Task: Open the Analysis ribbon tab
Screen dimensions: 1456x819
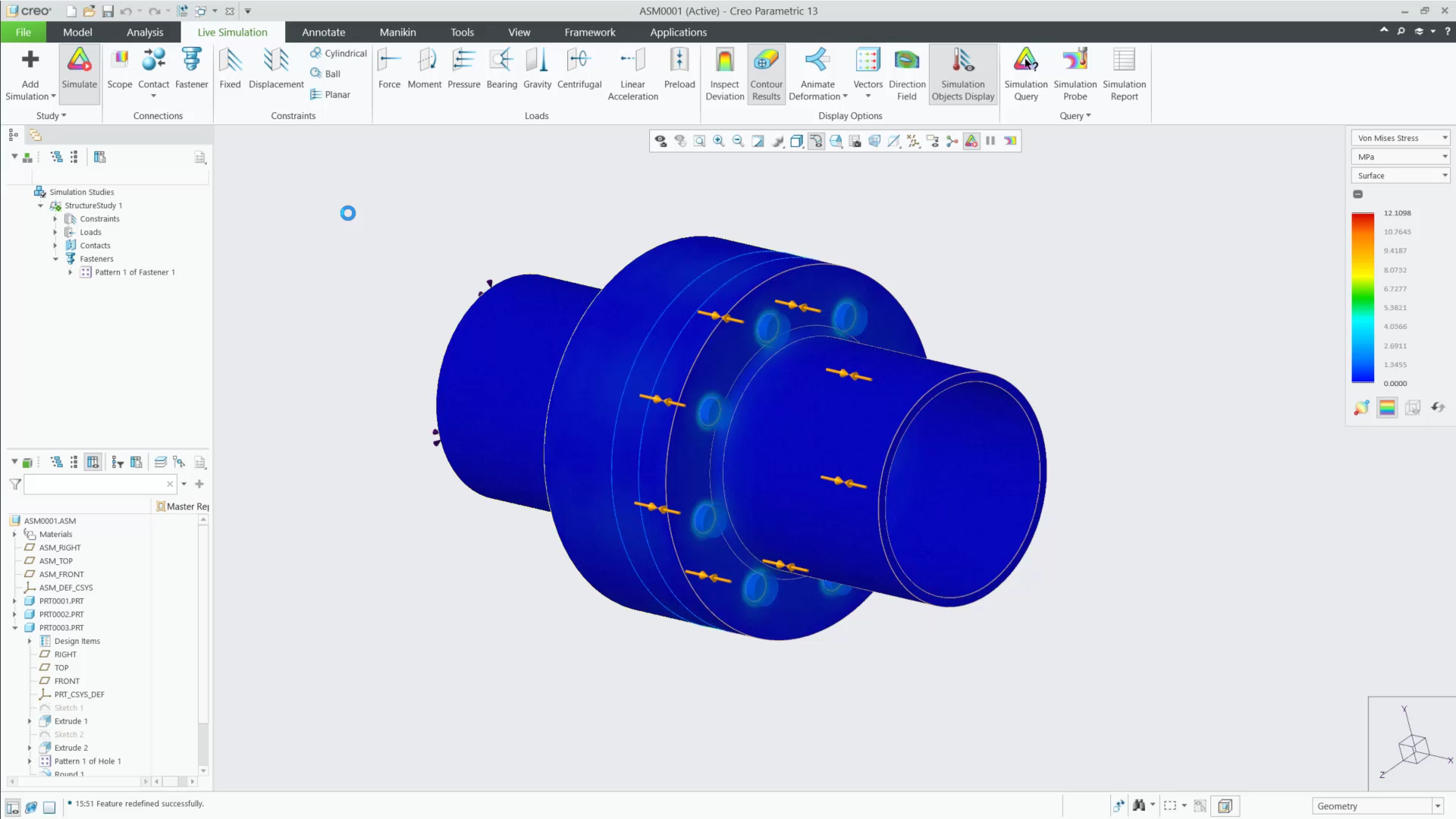Action: (145, 32)
